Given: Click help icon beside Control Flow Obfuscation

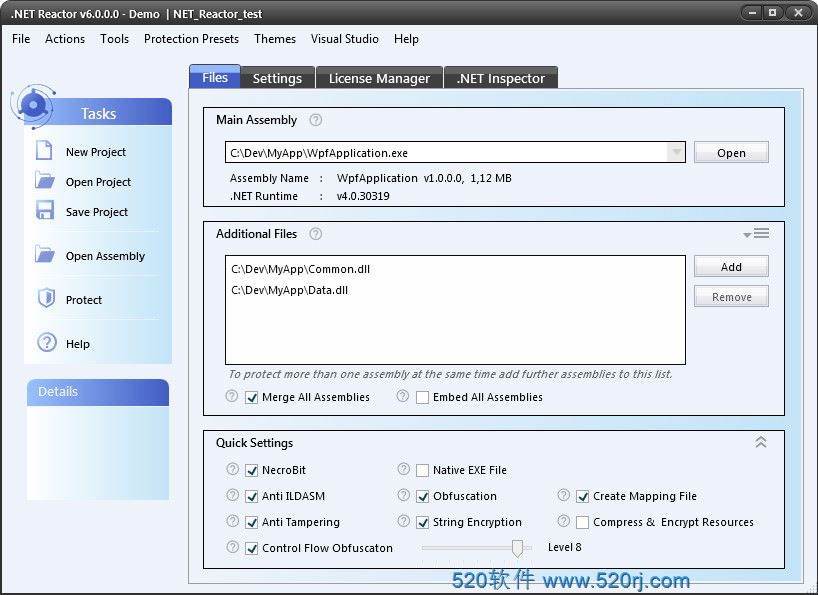Looking at the screenshot, I should tap(232, 547).
